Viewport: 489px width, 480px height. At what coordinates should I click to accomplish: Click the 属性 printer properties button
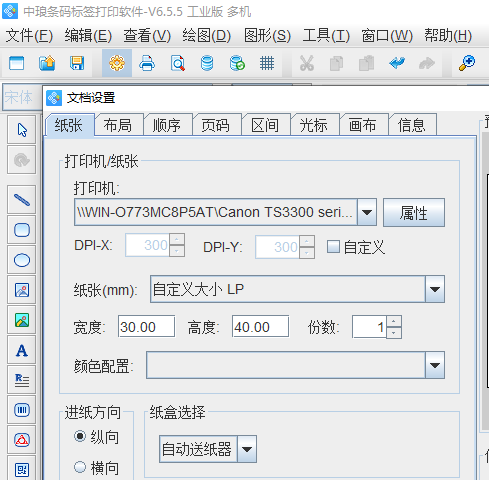click(414, 213)
